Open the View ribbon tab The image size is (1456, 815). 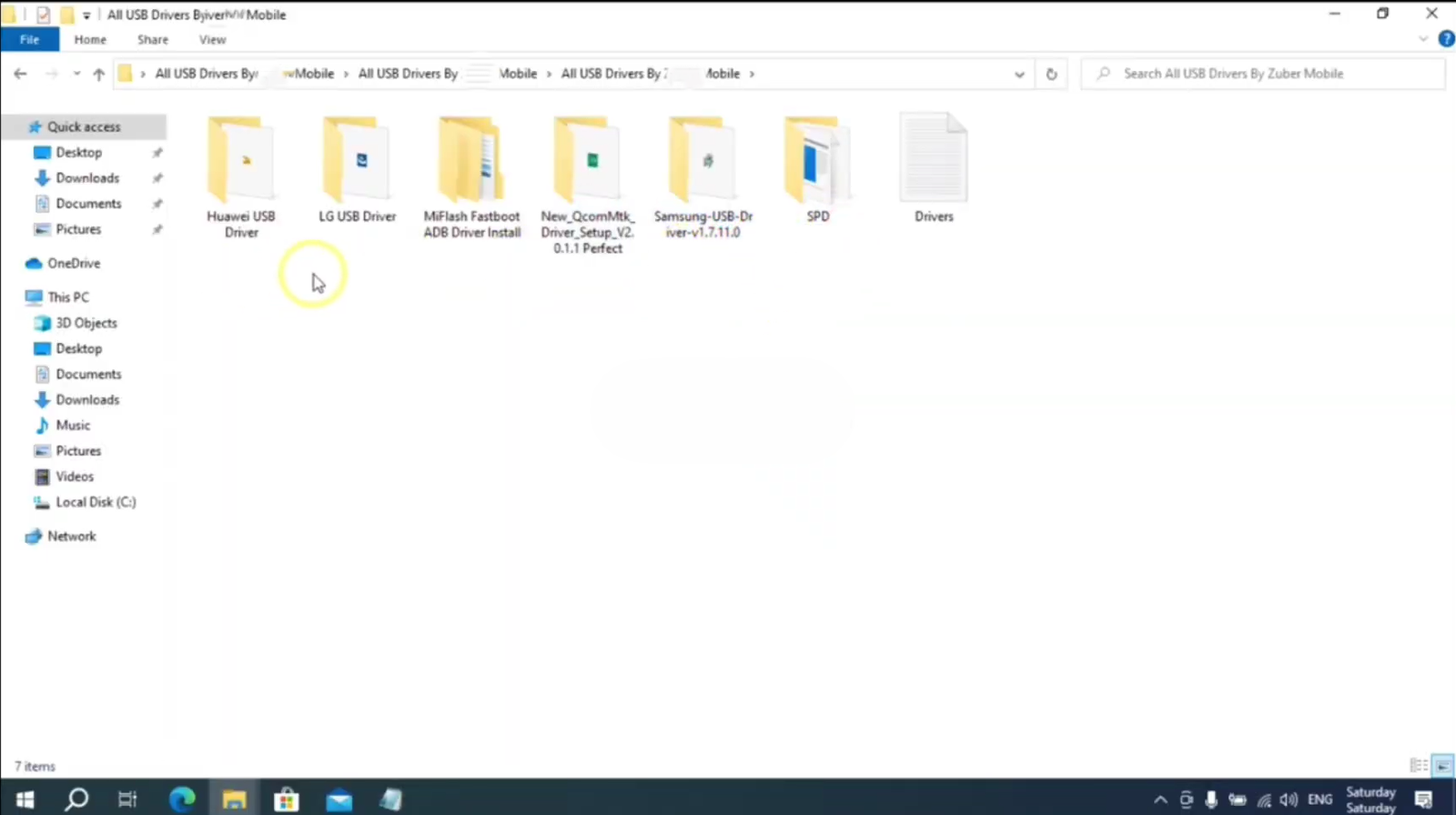(x=212, y=40)
